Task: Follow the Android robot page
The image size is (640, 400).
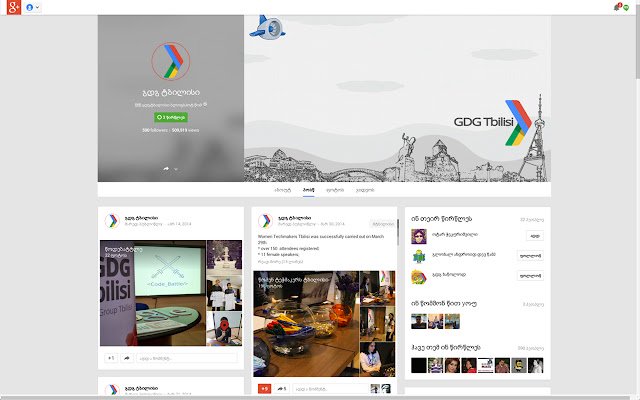Action: [530, 256]
